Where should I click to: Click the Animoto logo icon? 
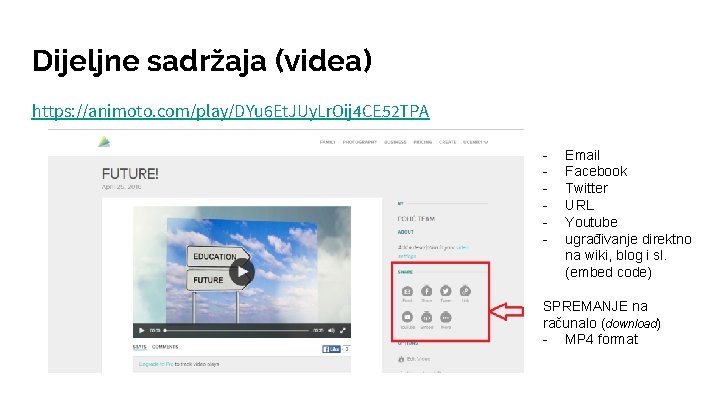tap(104, 142)
